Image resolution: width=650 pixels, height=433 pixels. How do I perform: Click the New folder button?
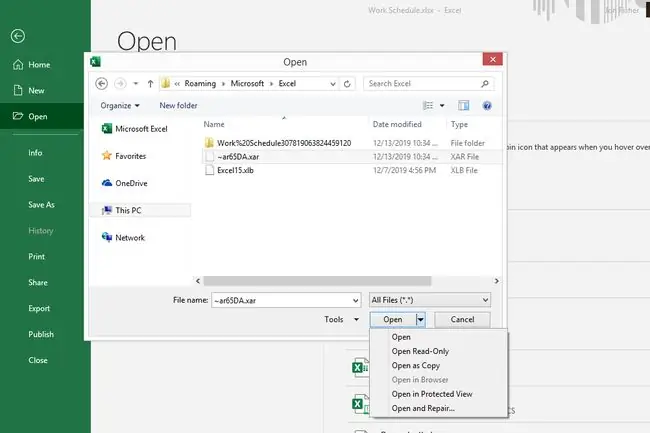coord(178,106)
